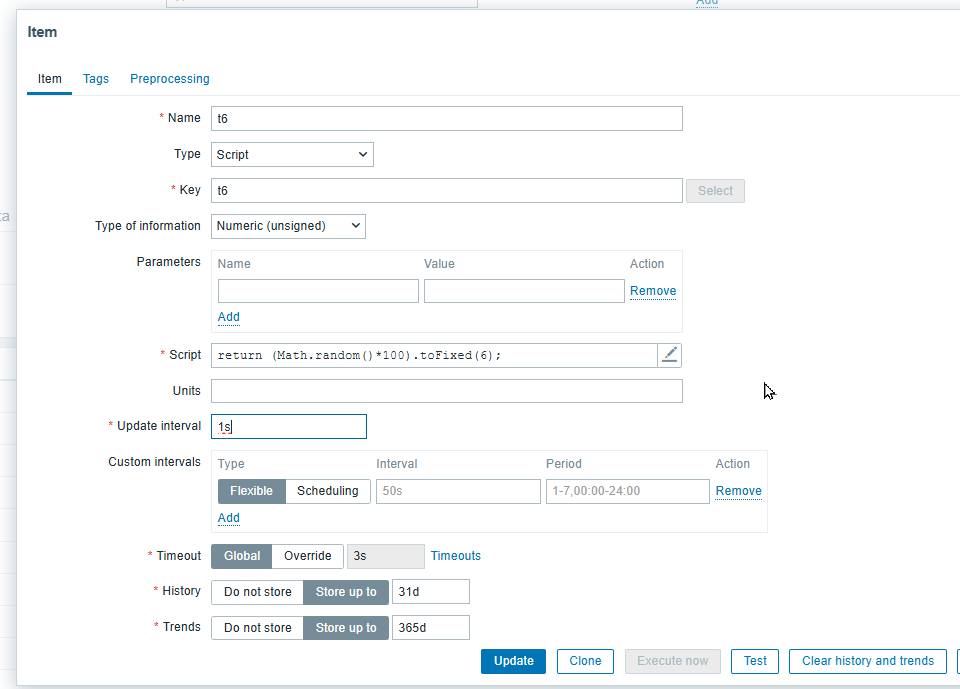Select Scheduling custom interval type
Viewport: 960px width, 689px height.
point(328,491)
